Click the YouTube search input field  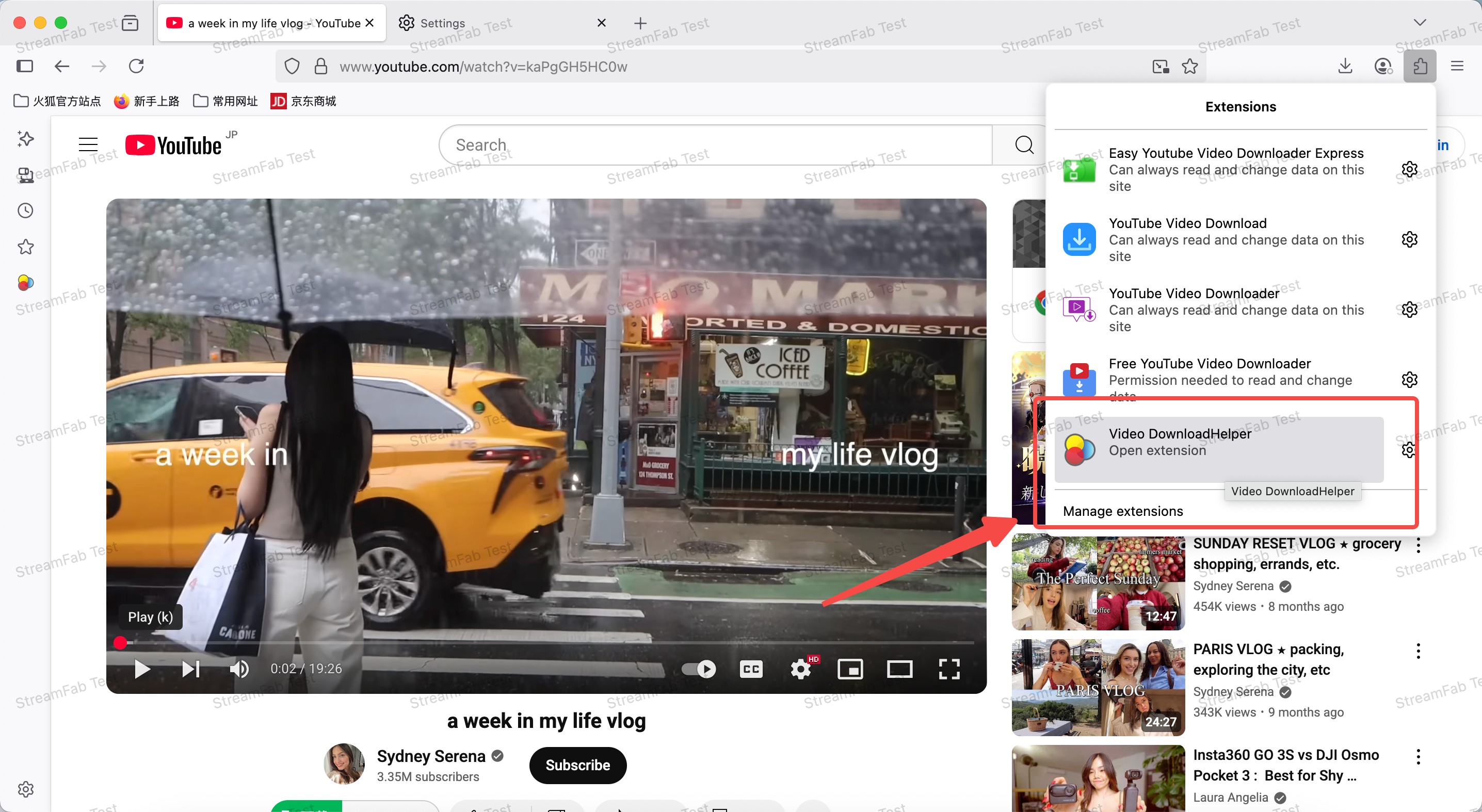click(x=715, y=144)
